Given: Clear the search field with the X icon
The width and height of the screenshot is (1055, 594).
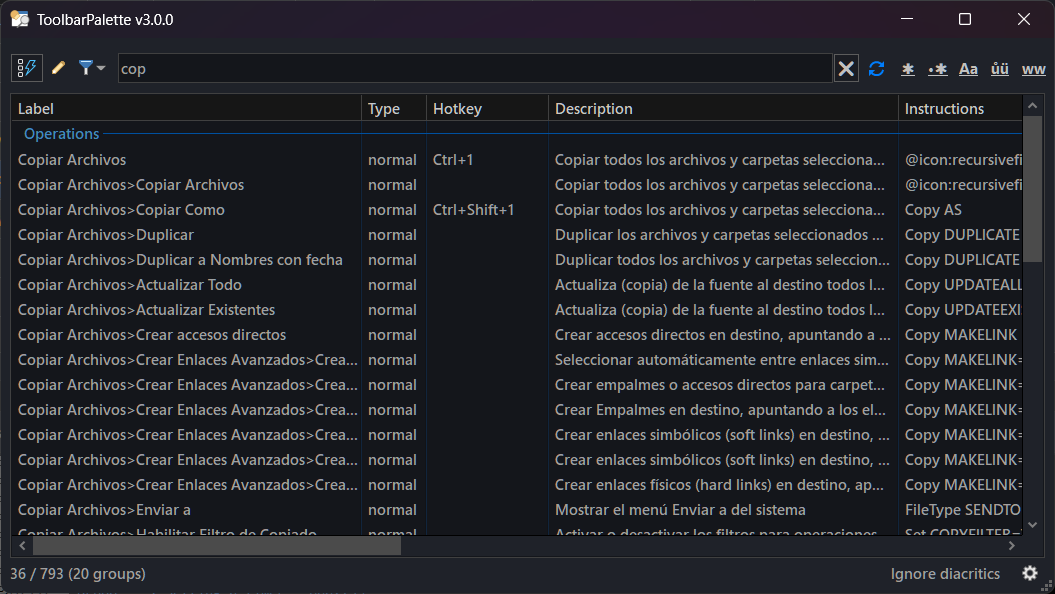Looking at the screenshot, I should pos(846,68).
